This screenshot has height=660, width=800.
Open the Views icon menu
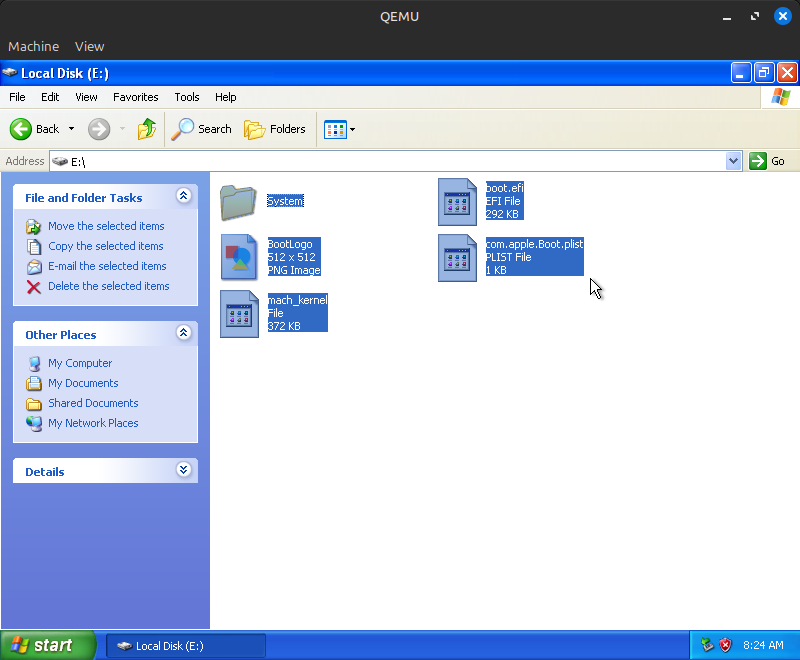pyautogui.click(x=335, y=130)
